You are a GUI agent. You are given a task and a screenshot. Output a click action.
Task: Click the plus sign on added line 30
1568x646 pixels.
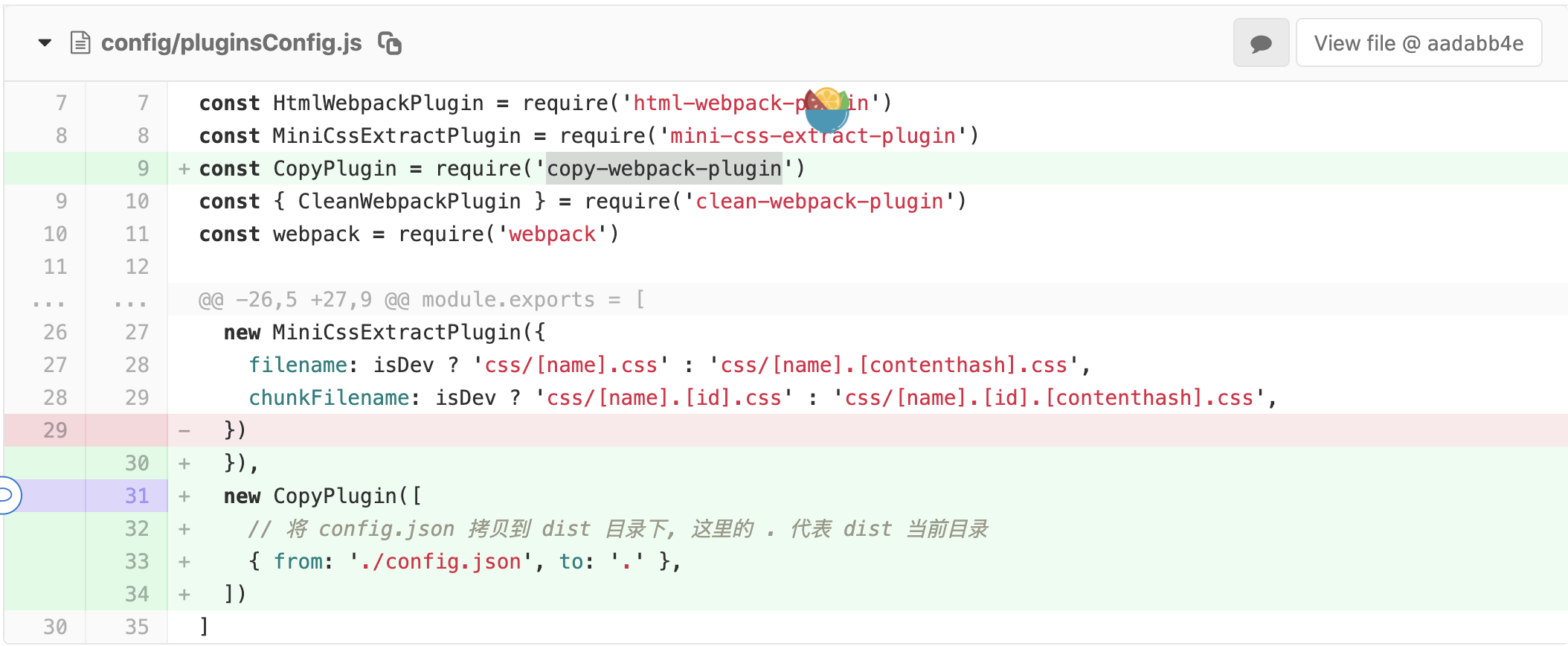pyautogui.click(x=184, y=464)
